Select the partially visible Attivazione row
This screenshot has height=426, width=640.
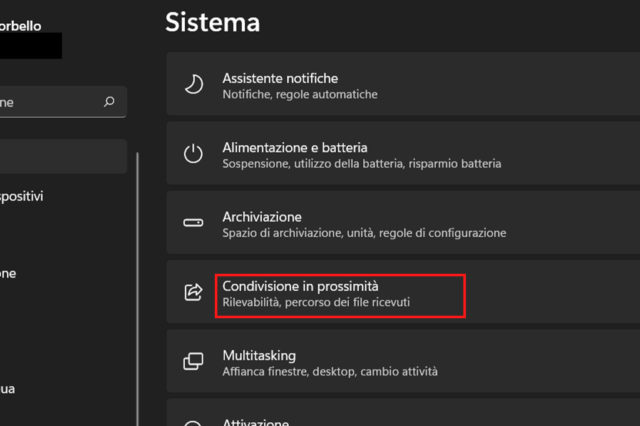click(x=400, y=416)
